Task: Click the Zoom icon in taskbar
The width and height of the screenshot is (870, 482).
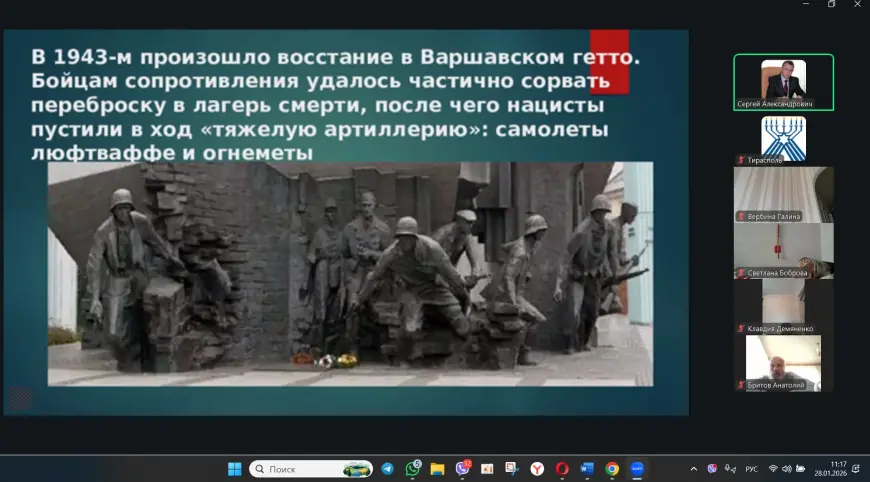Action: (637, 469)
